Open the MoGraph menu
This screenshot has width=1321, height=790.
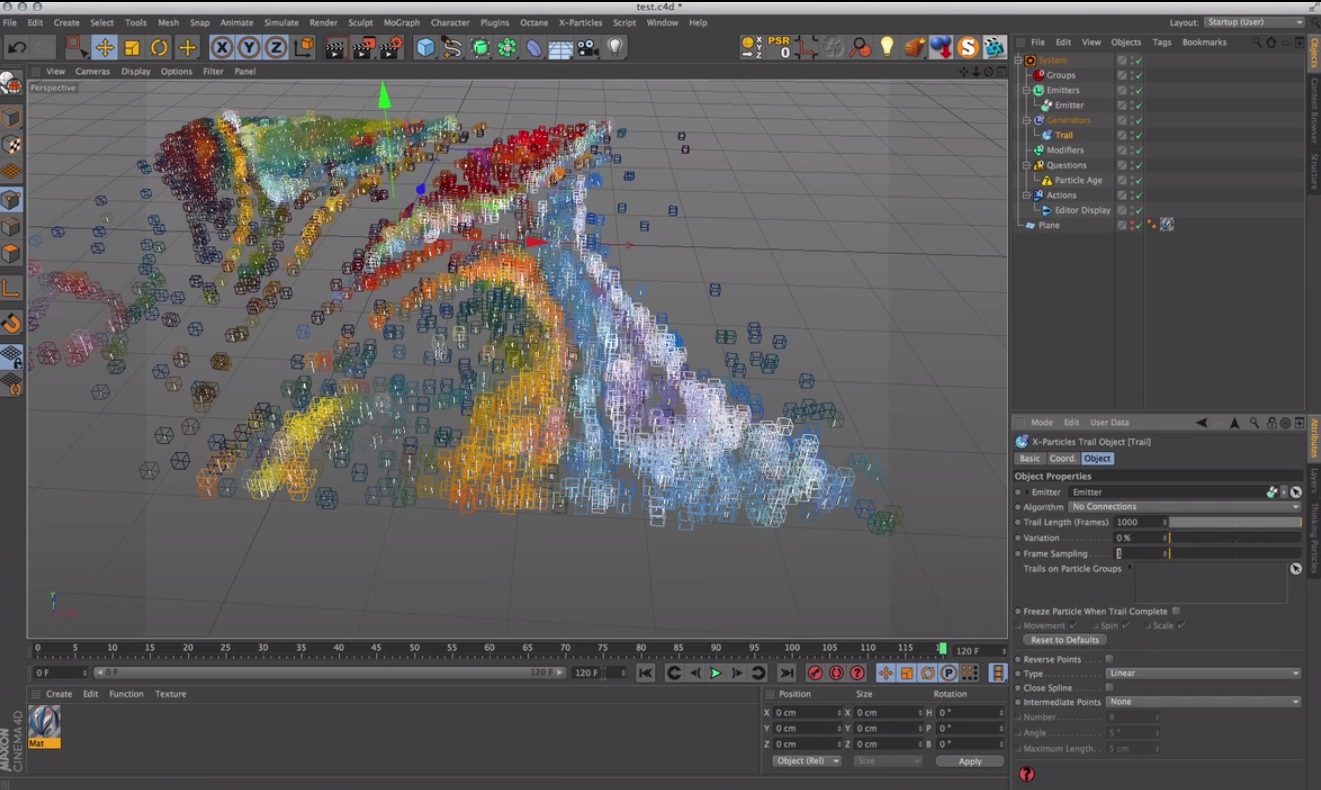tap(402, 22)
